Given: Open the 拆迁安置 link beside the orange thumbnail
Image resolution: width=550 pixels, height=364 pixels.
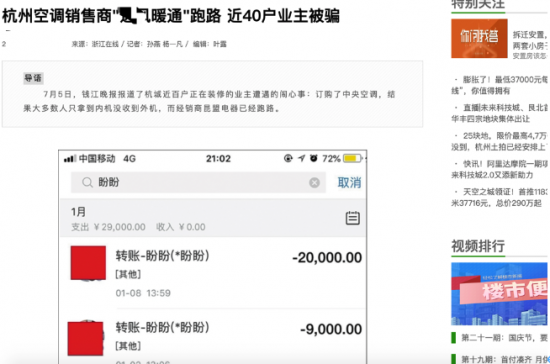Looking at the screenshot, I should [530, 45].
